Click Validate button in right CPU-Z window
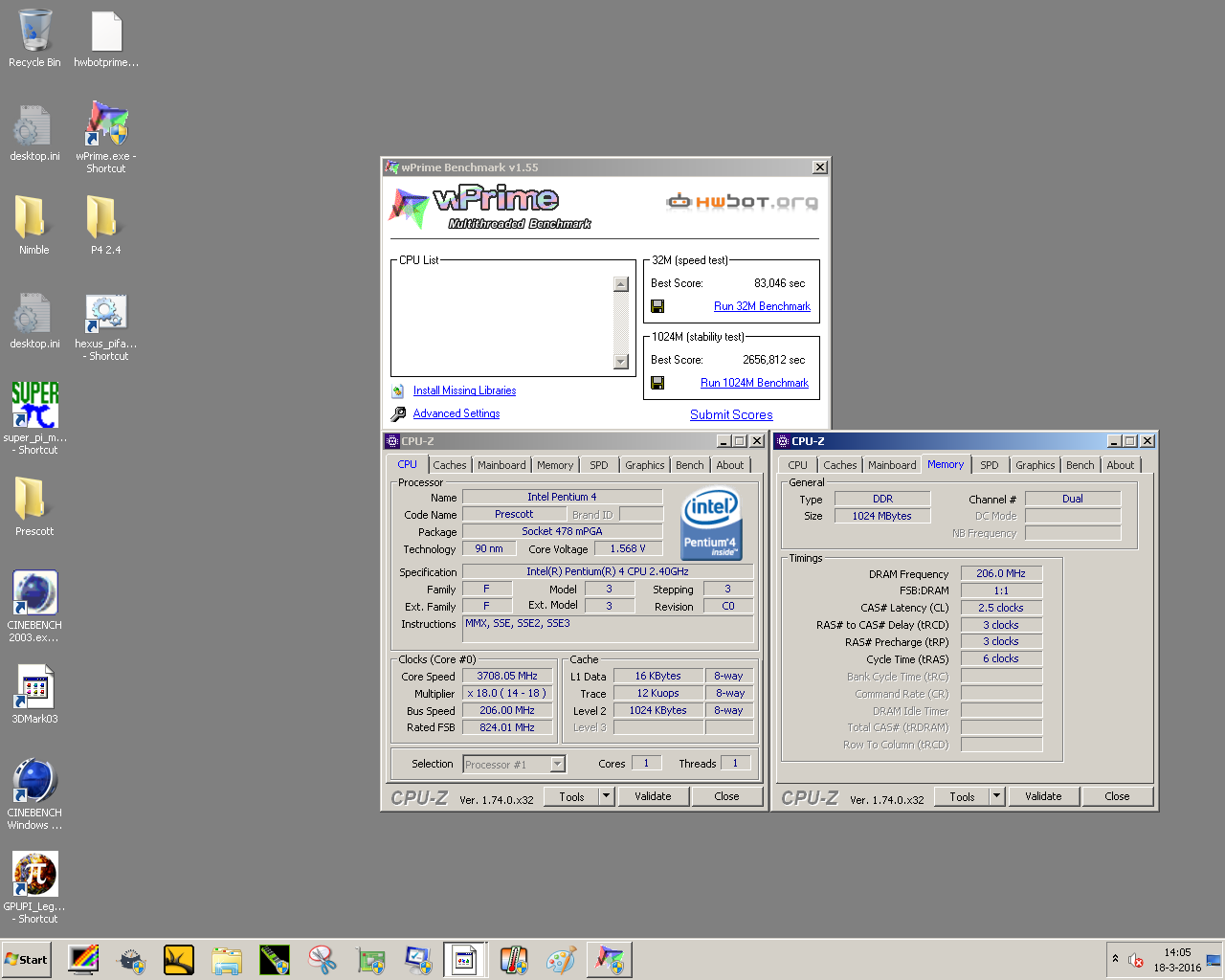Image resolution: width=1225 pixels, height=980 pixels. pos(1043,796)
